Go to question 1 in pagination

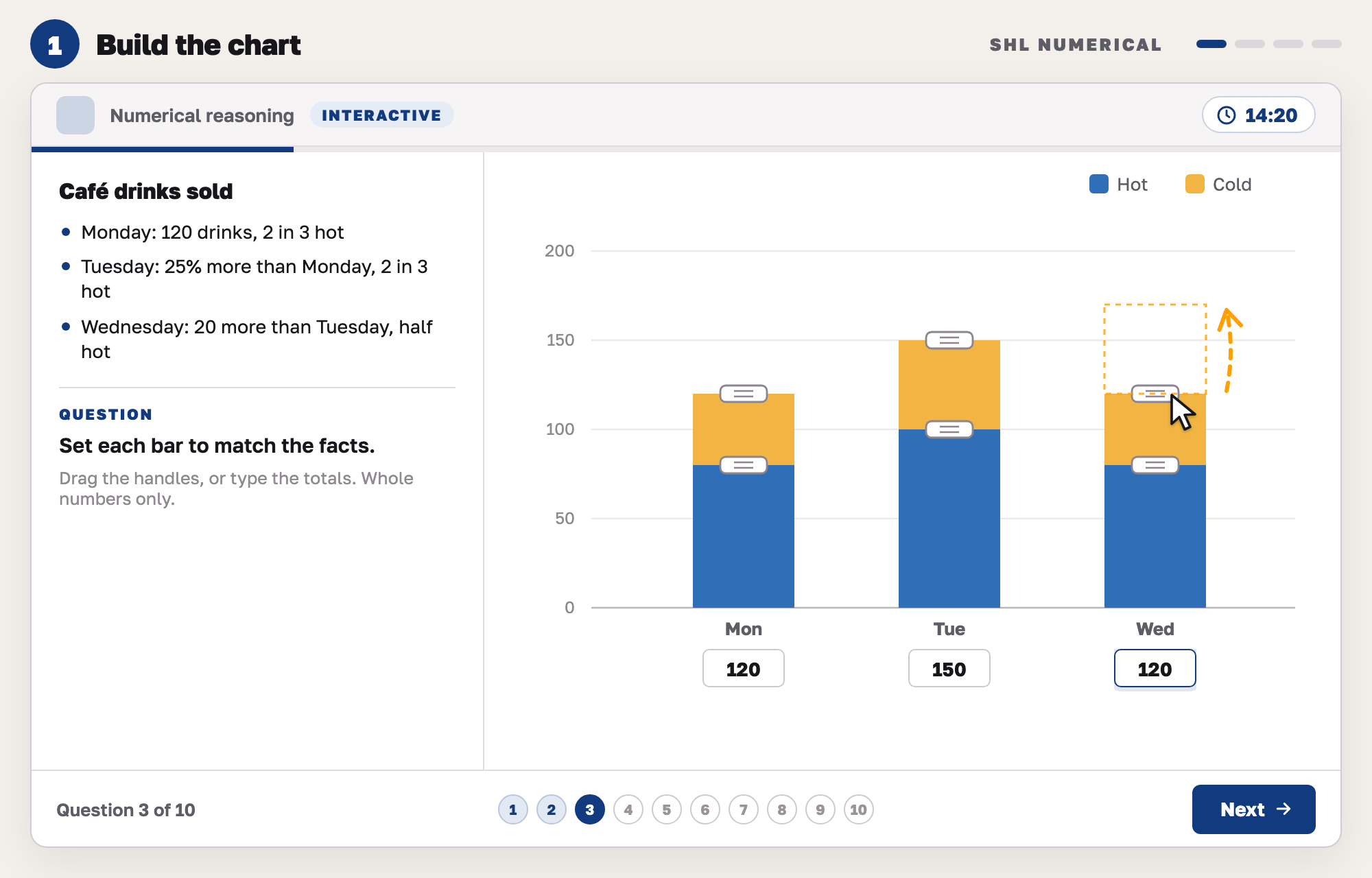click(513, 809)
